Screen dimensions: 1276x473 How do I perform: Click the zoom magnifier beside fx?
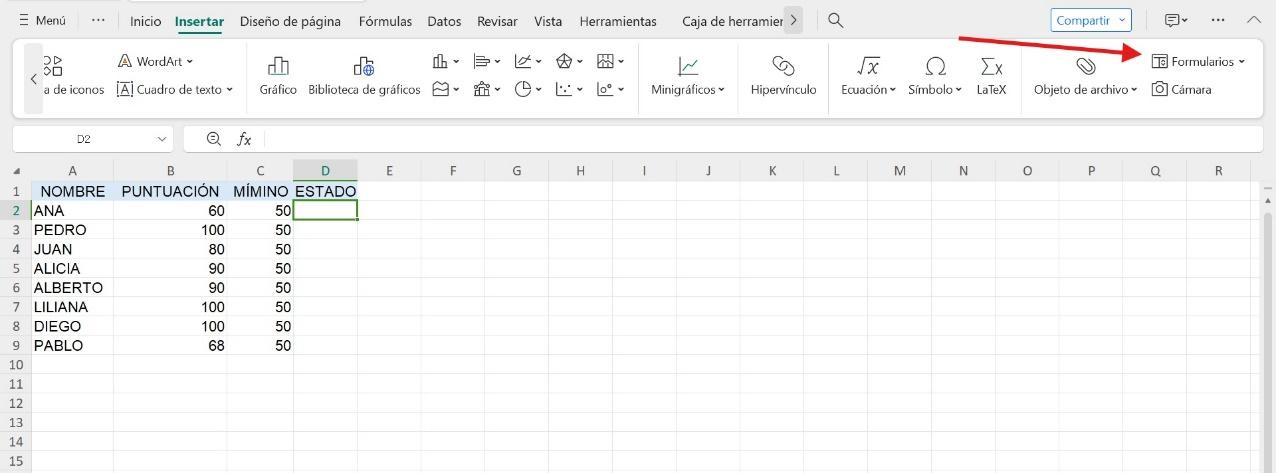click(x=213, y=140)
